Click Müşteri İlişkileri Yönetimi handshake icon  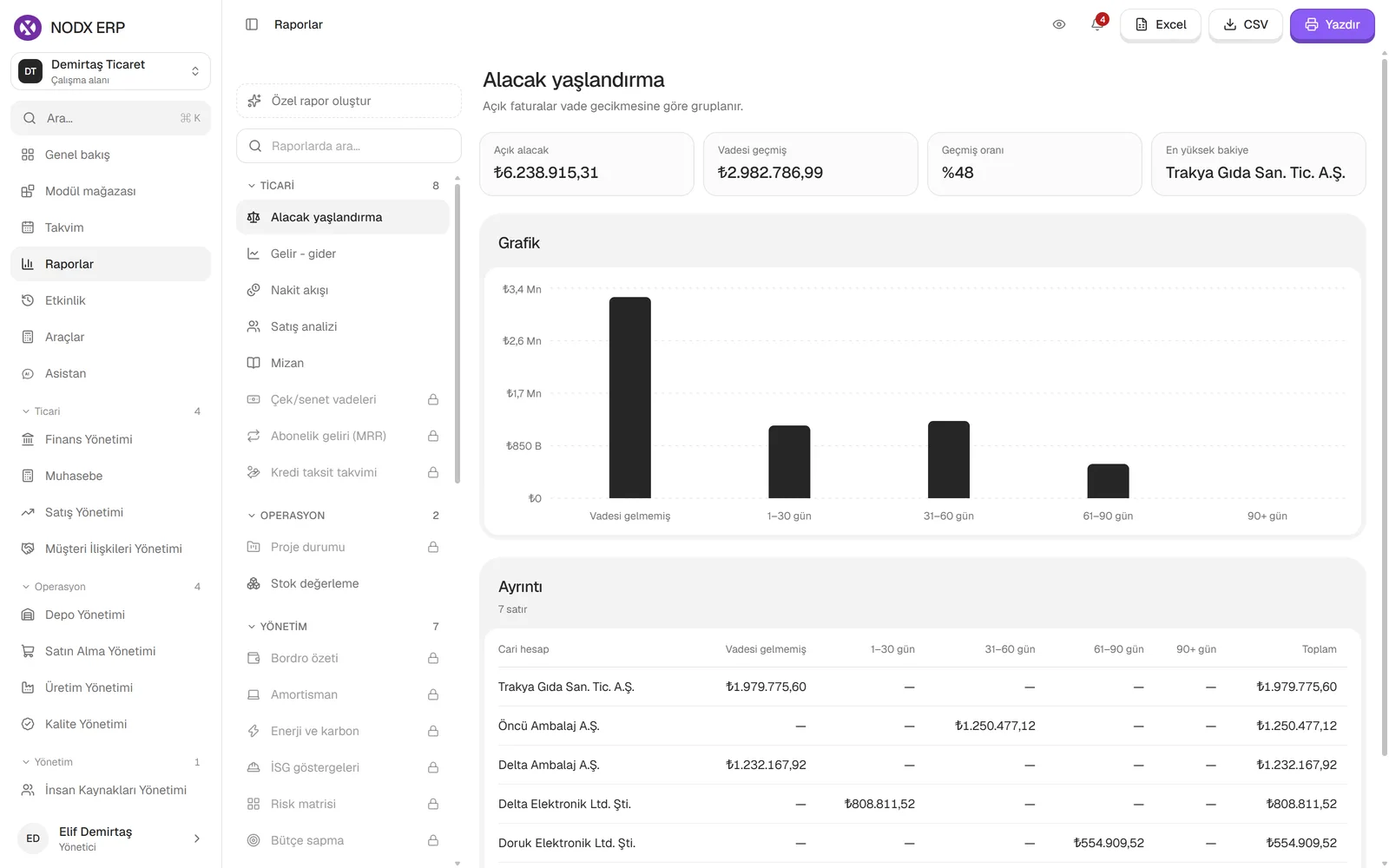(28, 549)
